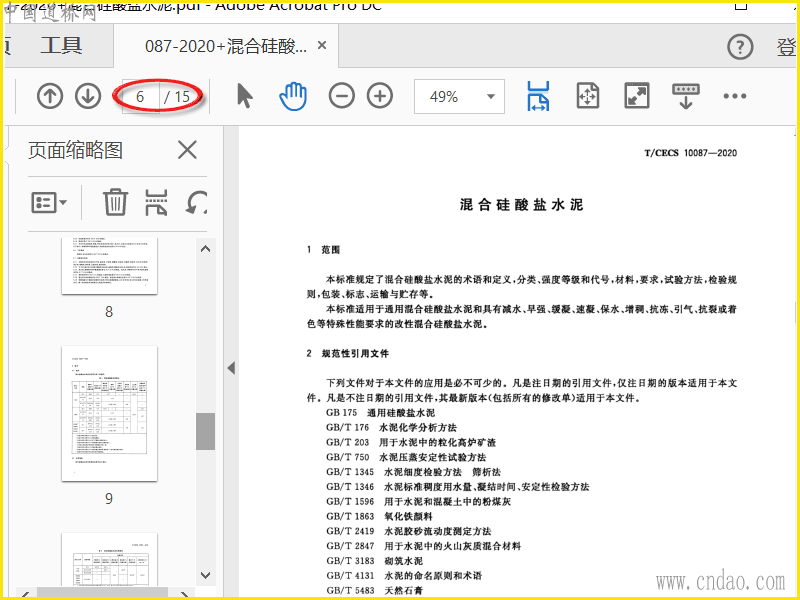Zoom out with the minus button
800x600 pixels.
click(341, 96)
